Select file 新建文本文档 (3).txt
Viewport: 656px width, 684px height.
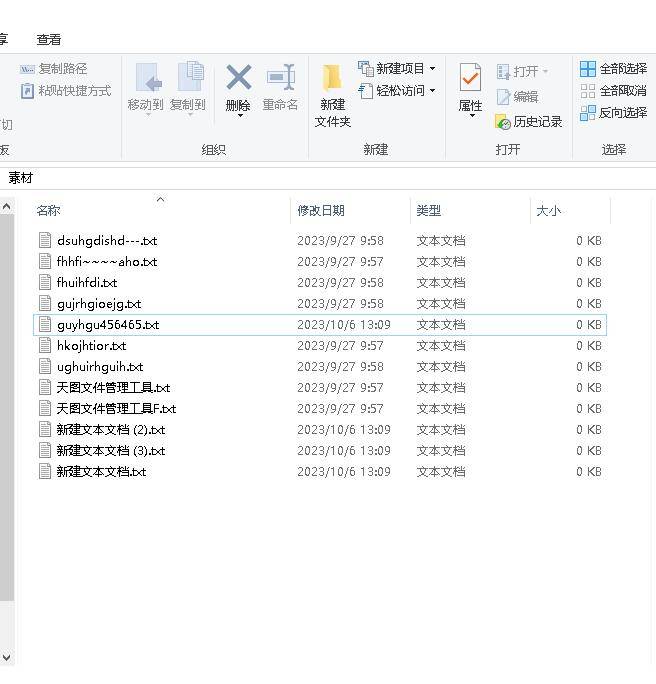point(320,451)
